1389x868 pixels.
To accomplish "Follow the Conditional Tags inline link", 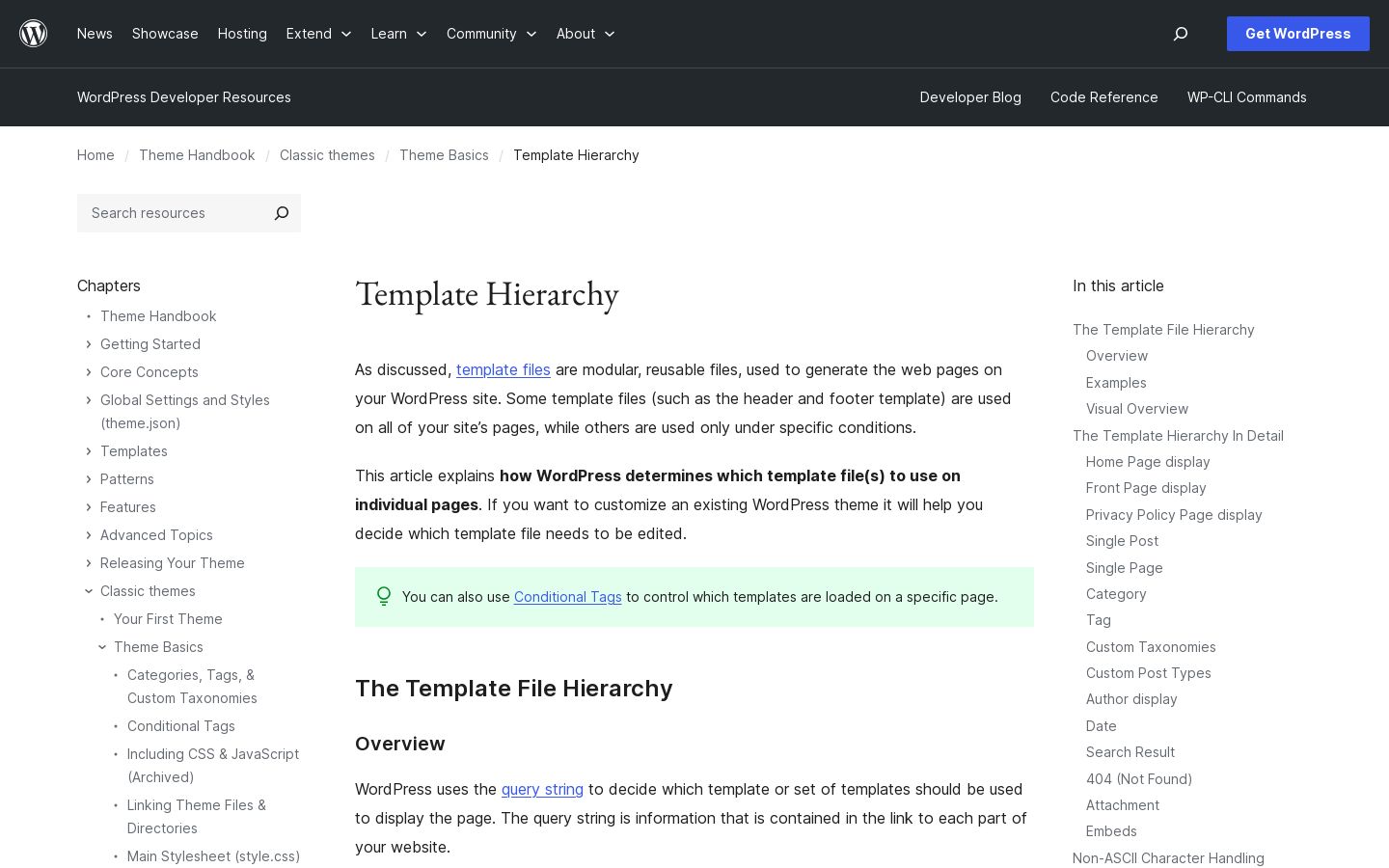I will tap(568, 597).
